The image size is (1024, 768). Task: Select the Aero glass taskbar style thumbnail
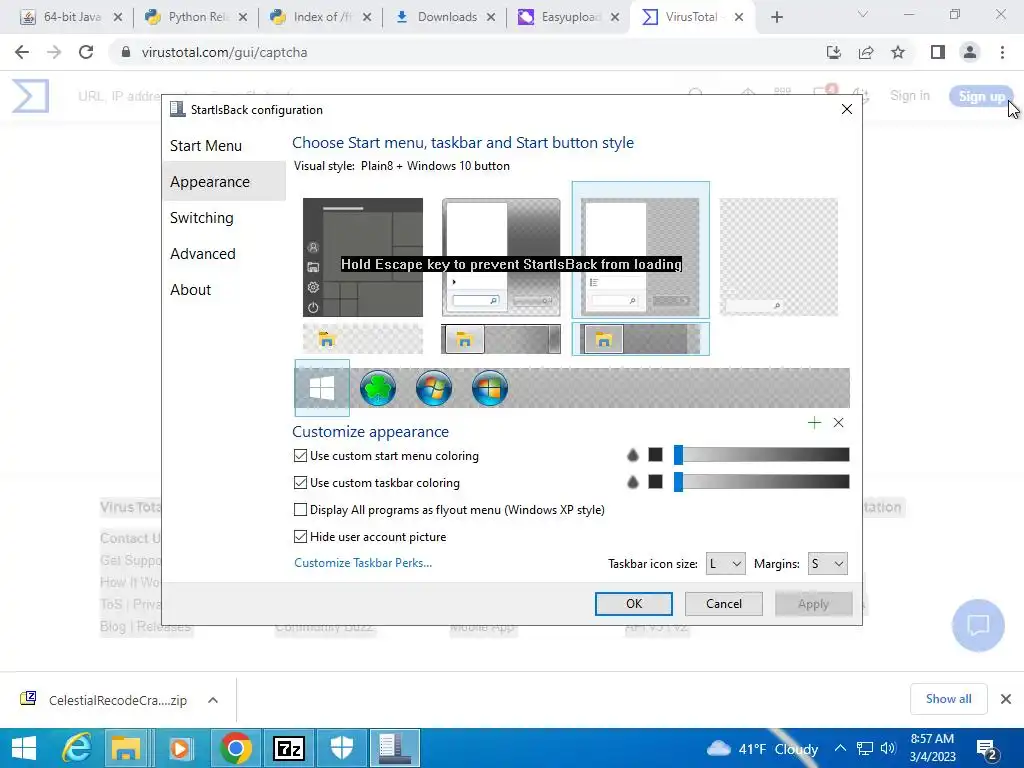[501, 339]
